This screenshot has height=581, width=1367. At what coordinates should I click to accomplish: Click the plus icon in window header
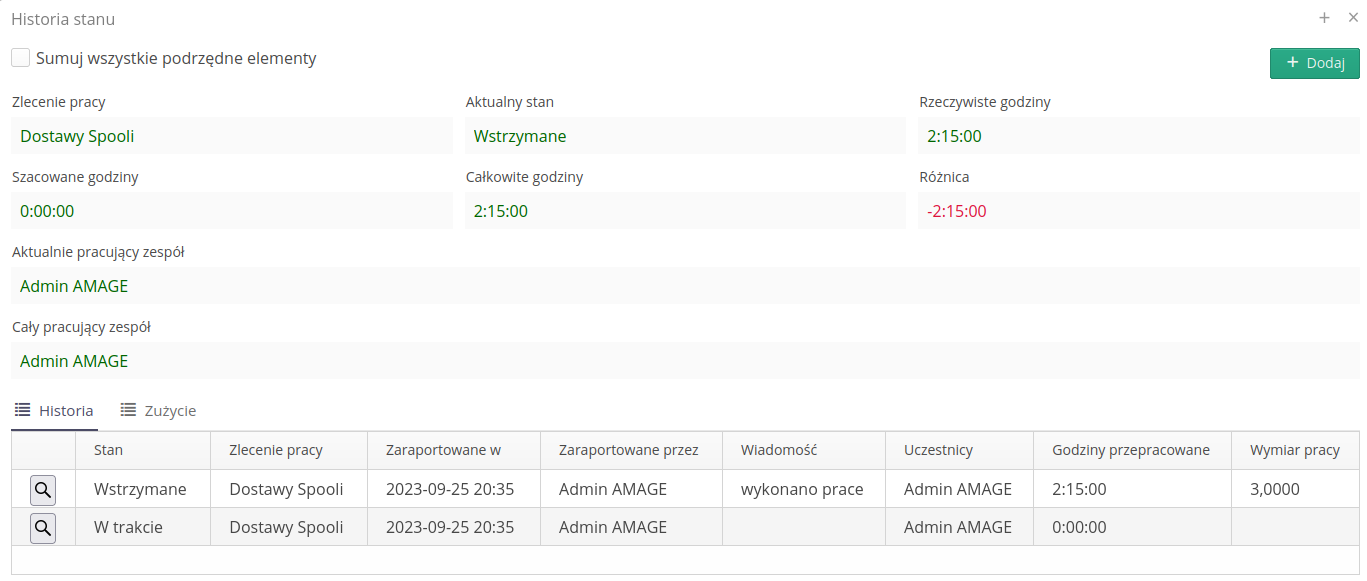click(x=1324, y=18)
